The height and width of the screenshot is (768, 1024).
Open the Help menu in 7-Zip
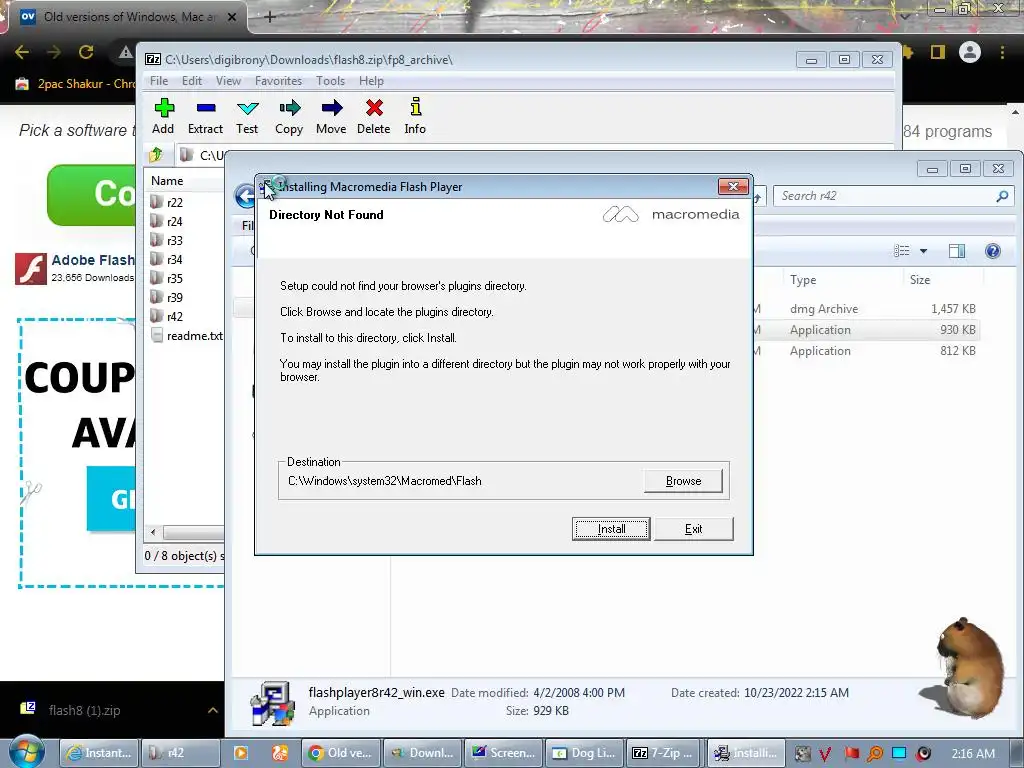371,81
